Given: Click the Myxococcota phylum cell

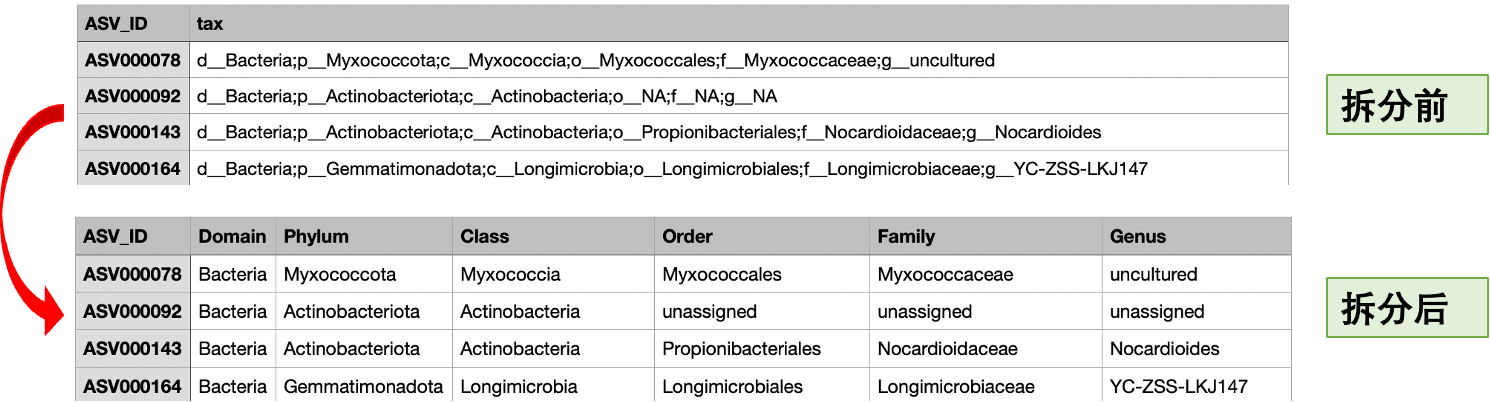Looking at the screenshot, I should click(340, 274).
